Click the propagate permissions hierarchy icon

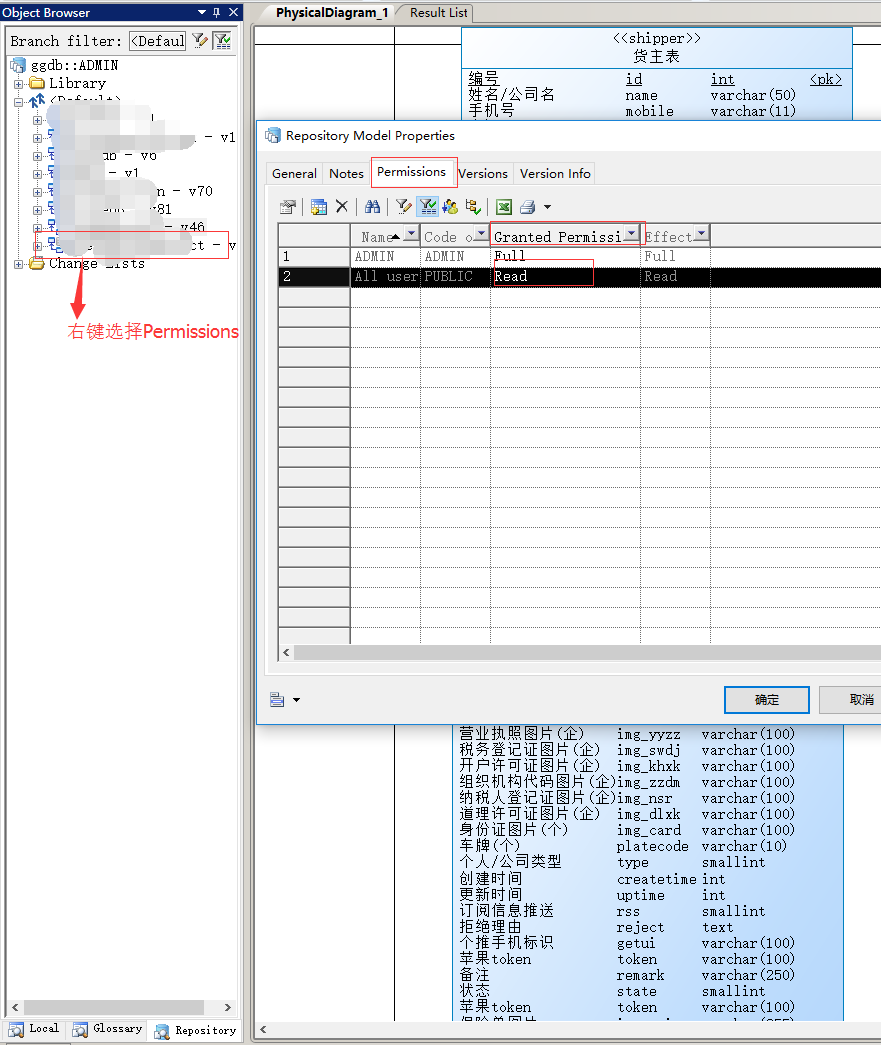(472, 207)
